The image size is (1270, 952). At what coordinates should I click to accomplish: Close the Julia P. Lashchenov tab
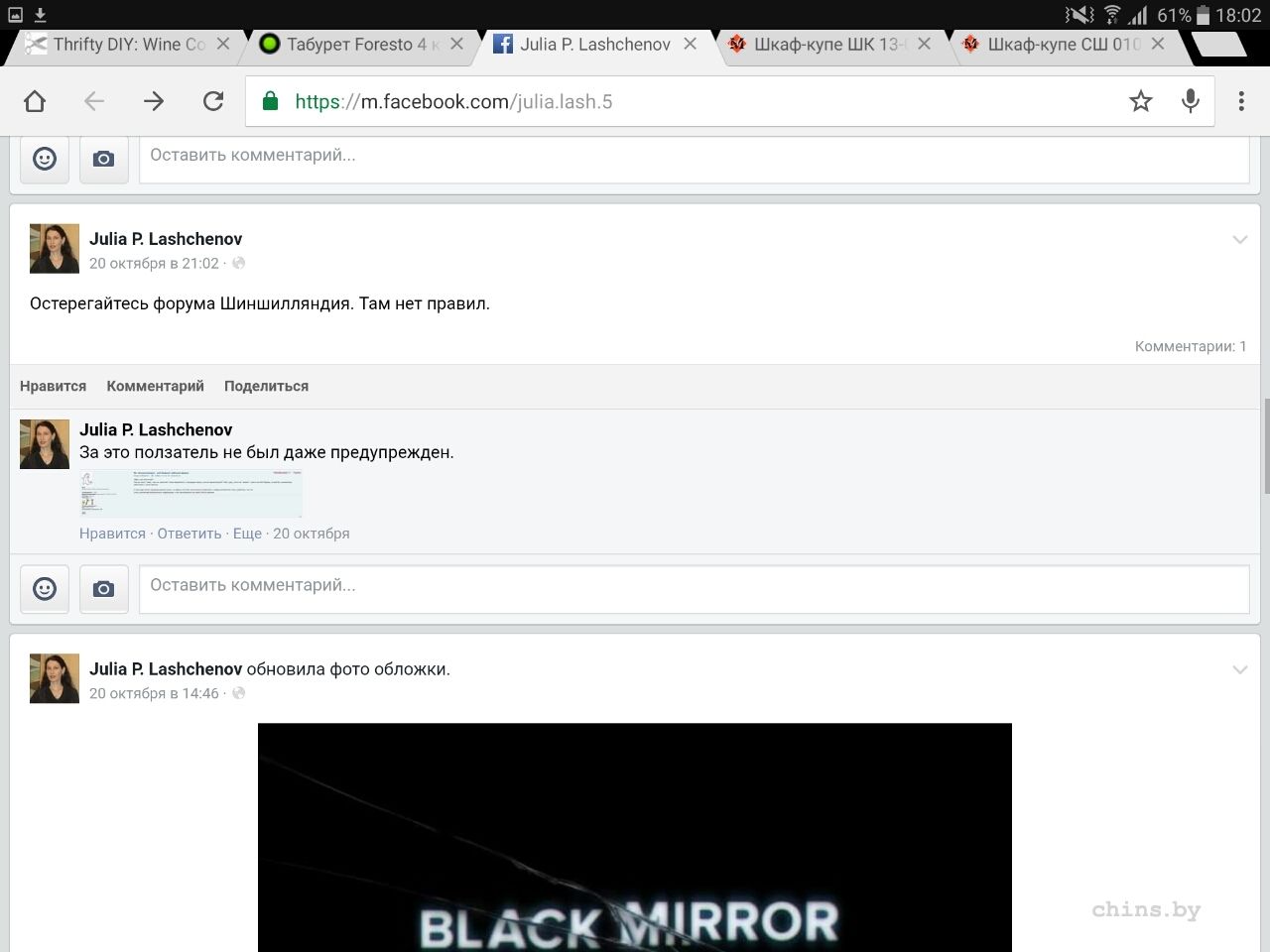pos(691,45)
